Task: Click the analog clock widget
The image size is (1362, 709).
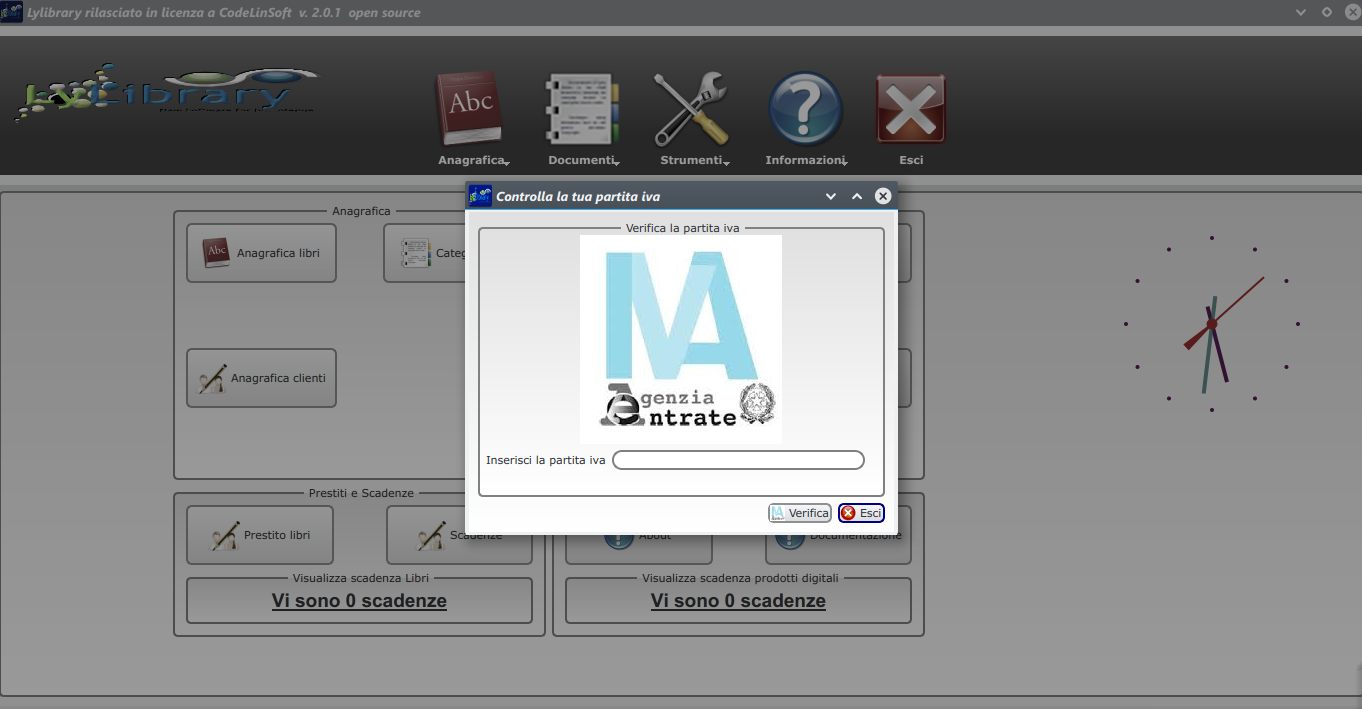Action: [1212, 324]
